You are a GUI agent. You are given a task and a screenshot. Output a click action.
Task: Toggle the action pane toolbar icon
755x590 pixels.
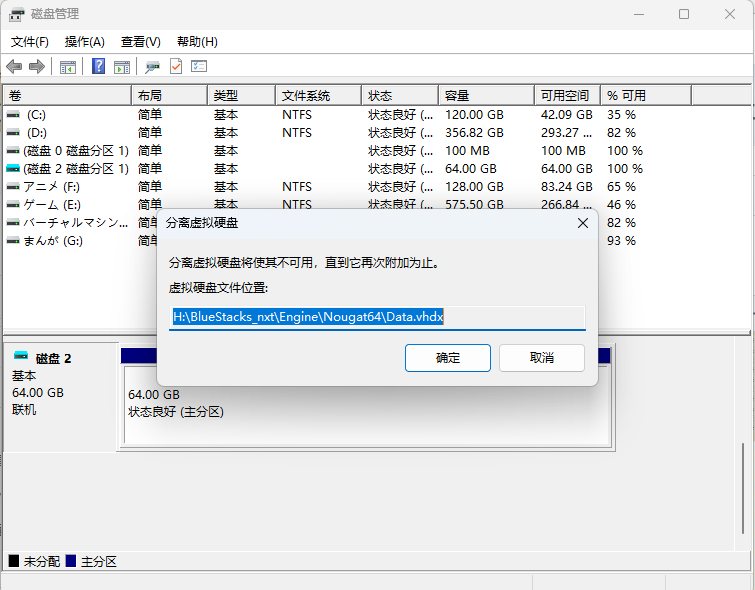tap(122, 66)
